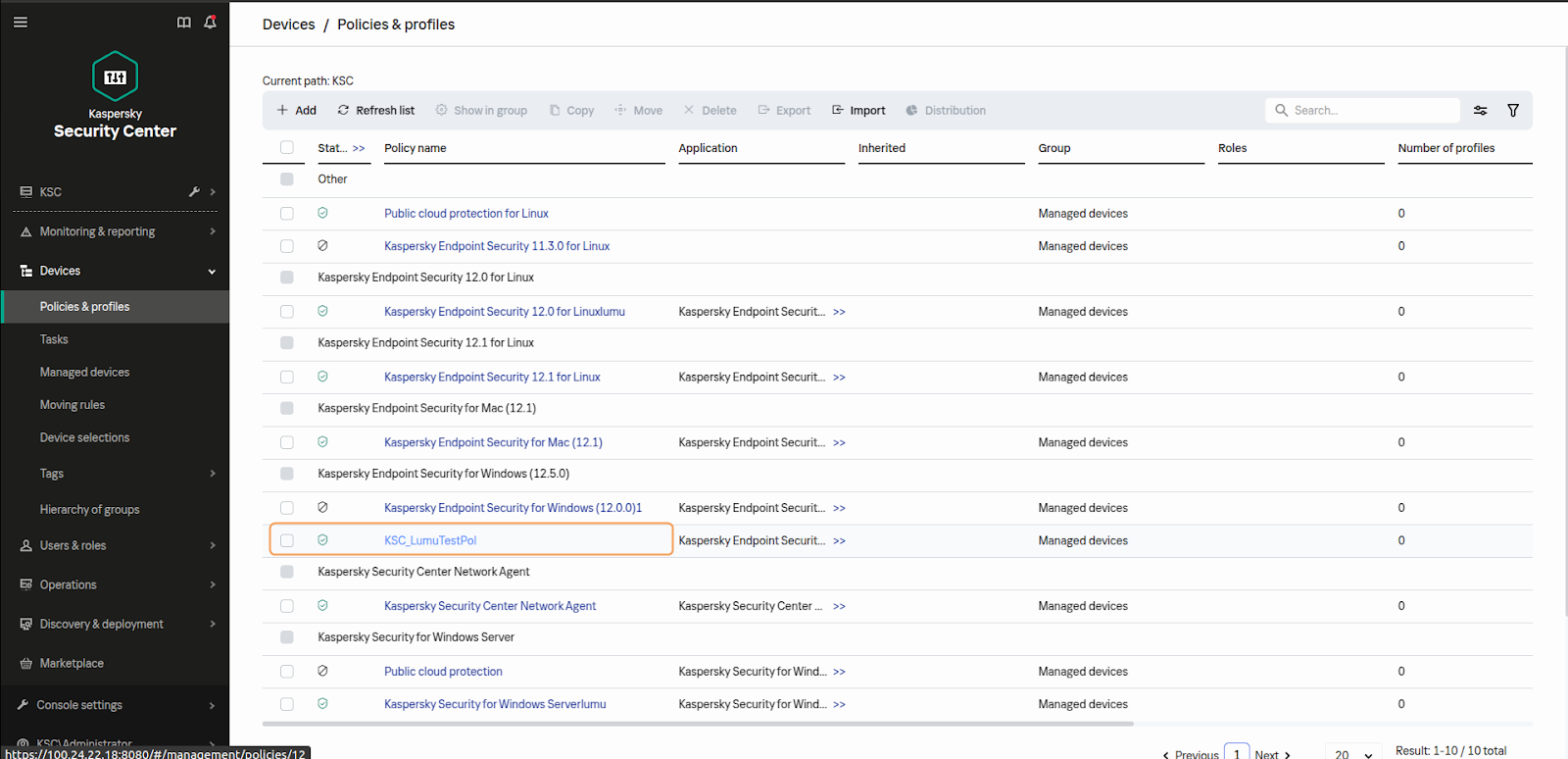Click the Import toolbar button
This screenshot has height=759, width=1568.
pyautogui.click(x=858, y=111)
